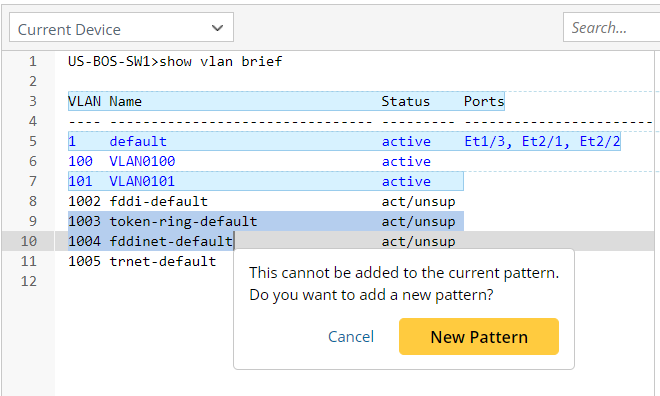Click the highlighted VLAN Name header row
Viewport: 660px width, 396px height.
[x=286, y=101]
